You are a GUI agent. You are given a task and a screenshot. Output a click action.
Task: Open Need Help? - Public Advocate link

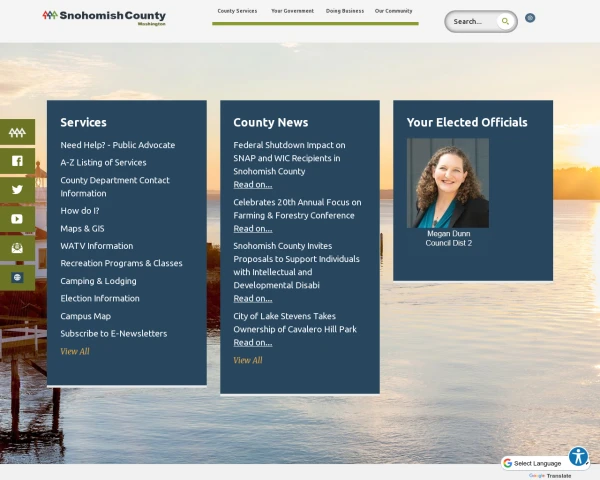click(x=117, y=145)
